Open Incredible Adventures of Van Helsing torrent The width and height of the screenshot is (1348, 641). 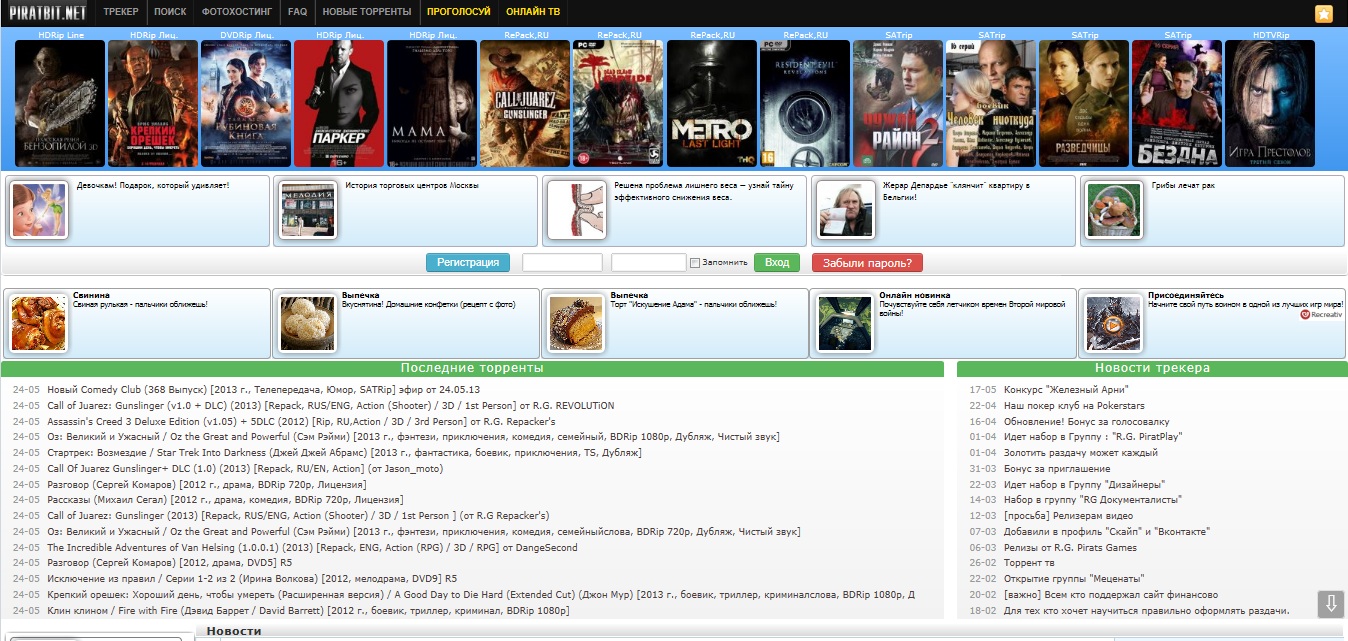pyautogui.click(x=312, y=547)
